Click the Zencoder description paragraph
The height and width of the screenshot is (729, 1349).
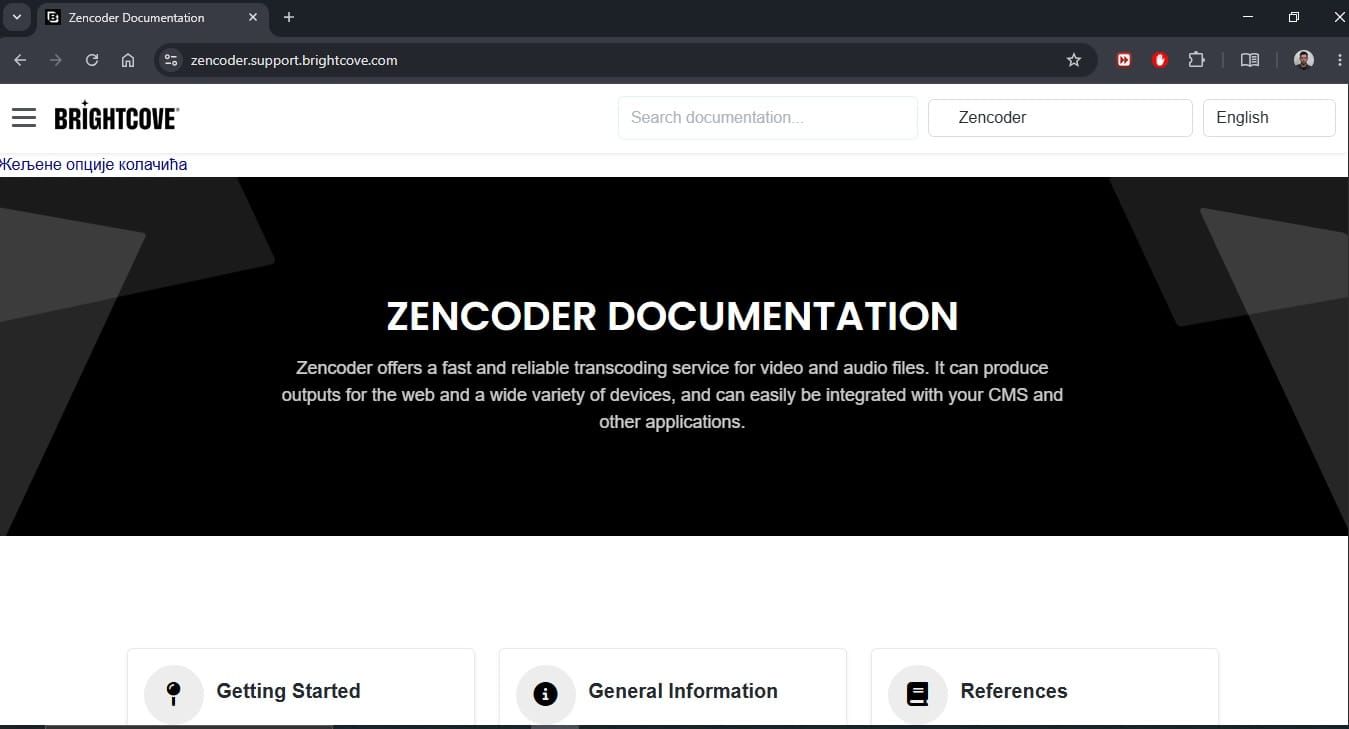[672, 395]
